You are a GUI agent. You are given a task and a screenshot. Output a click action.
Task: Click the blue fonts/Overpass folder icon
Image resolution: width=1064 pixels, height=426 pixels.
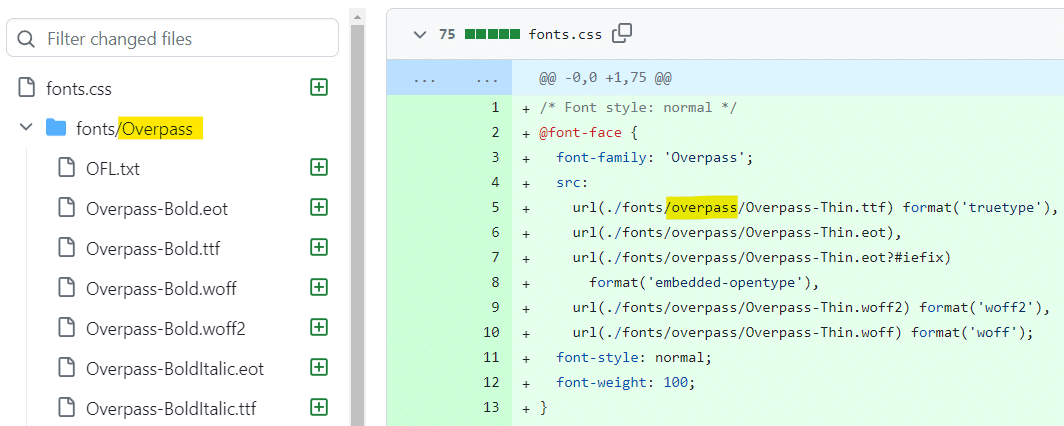pyautogui.click(x=56, y=128)
